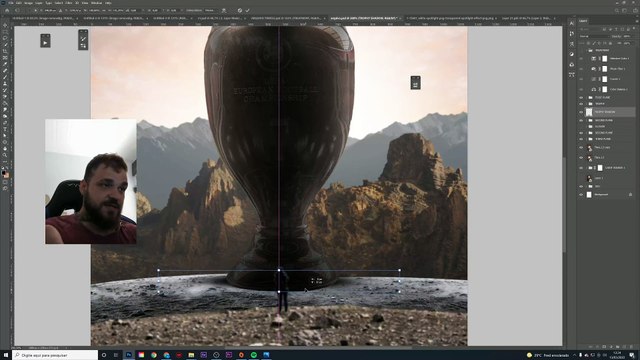Switch to warp mode icon in options bar

(224, 10)
